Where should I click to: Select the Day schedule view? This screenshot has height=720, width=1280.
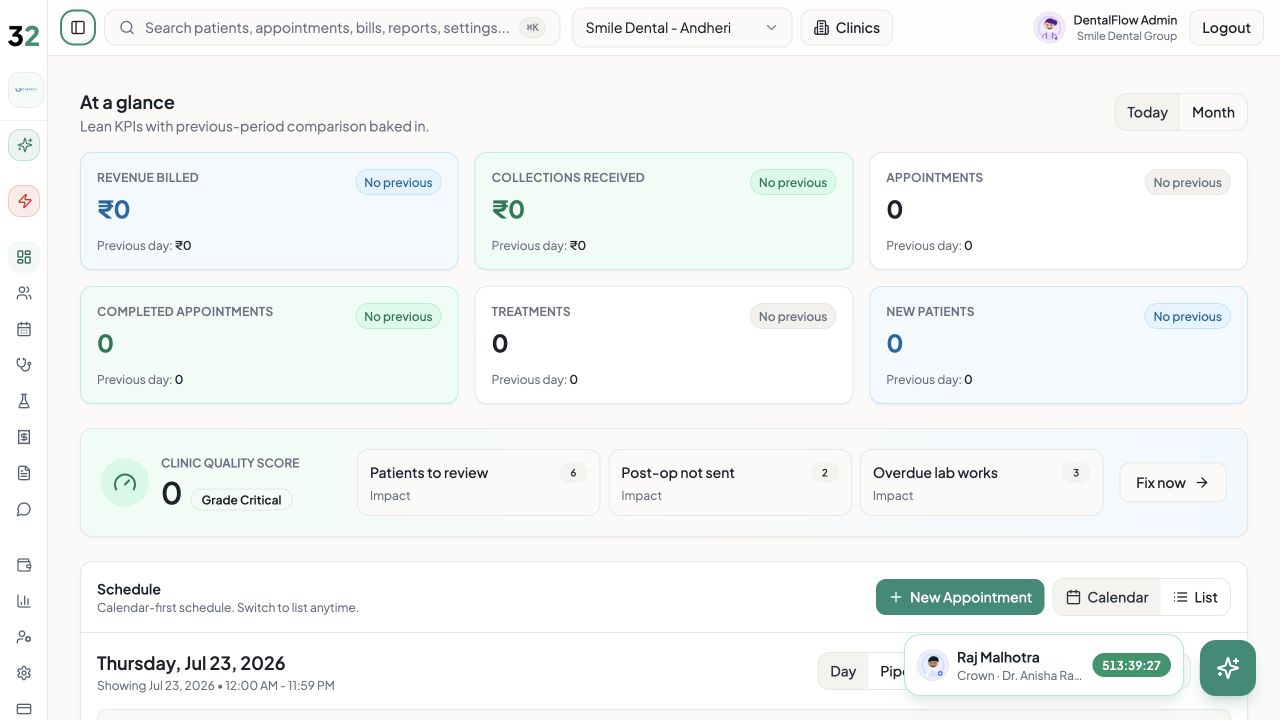coord(843,671)
